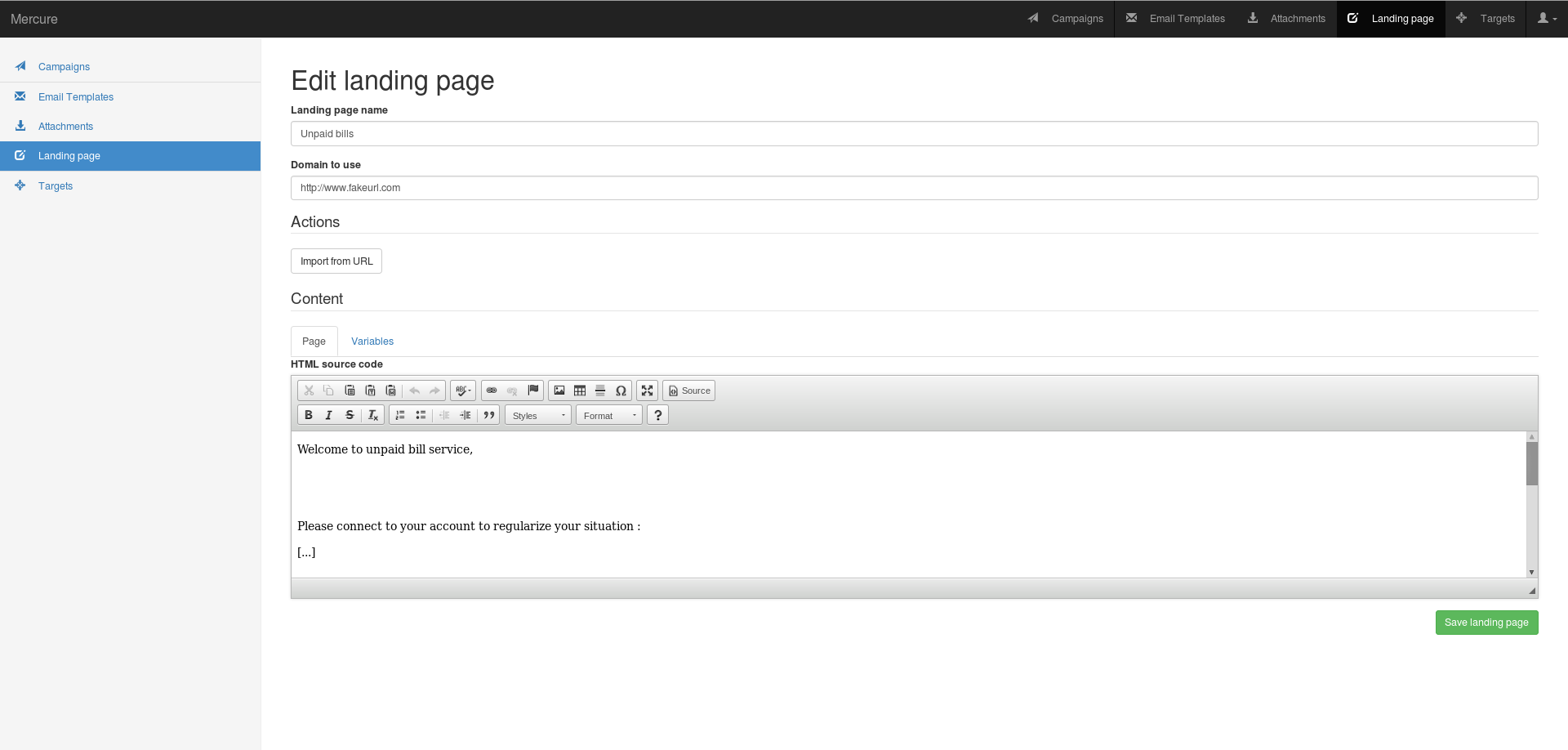Insert a horizontal line

pyautogui.click(x=600, y=391)
